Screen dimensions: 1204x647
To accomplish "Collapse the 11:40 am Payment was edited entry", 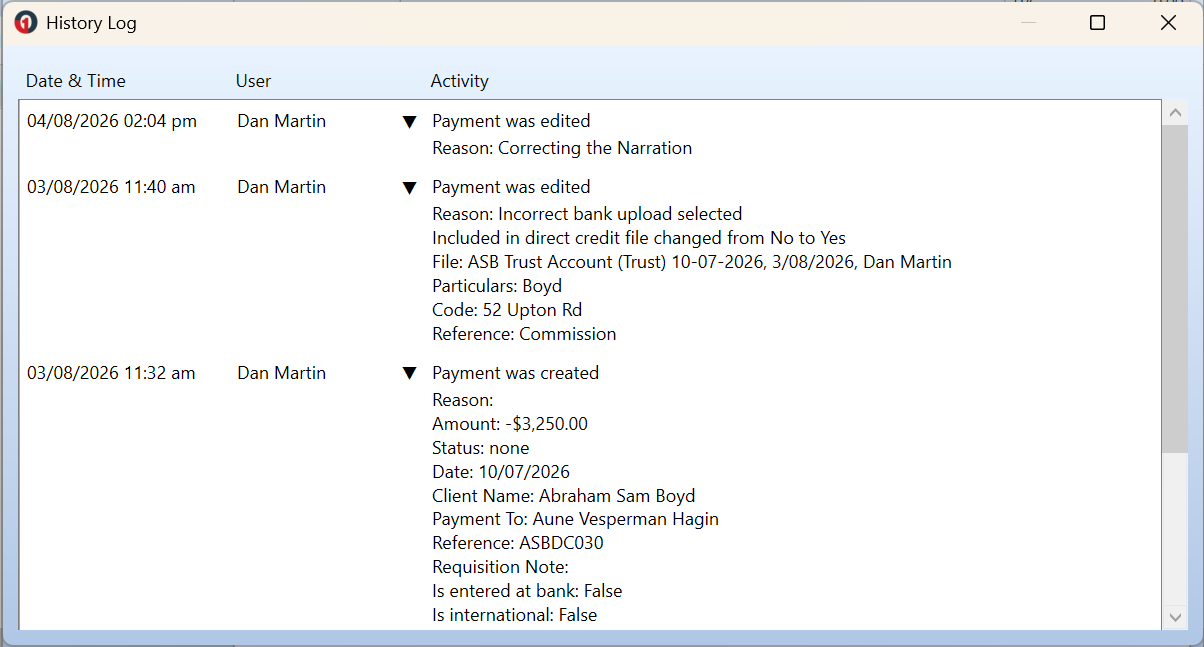I will tap(409, 188).
